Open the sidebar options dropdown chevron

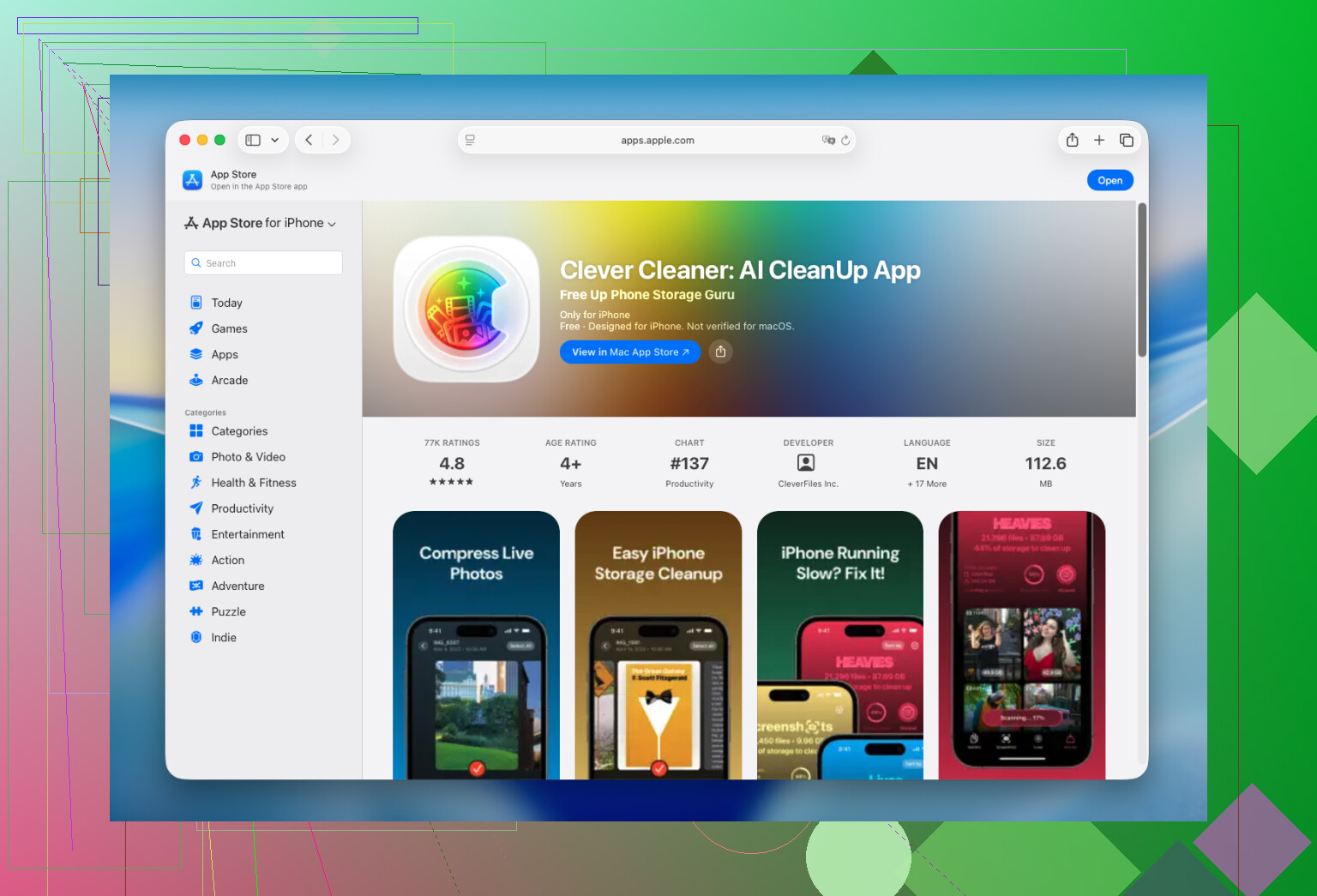pos(274,140)
